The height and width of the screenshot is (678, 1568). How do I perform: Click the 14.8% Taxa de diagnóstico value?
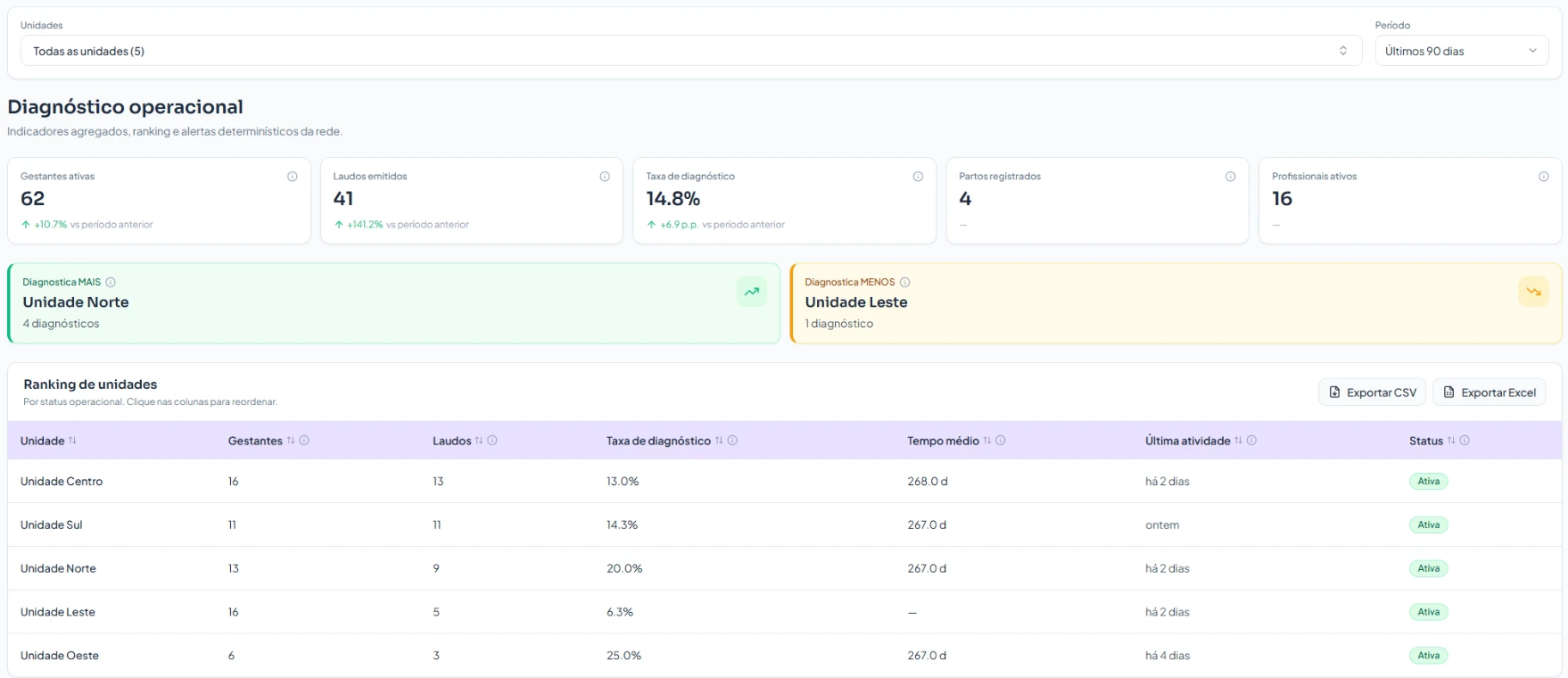point(673,199)
